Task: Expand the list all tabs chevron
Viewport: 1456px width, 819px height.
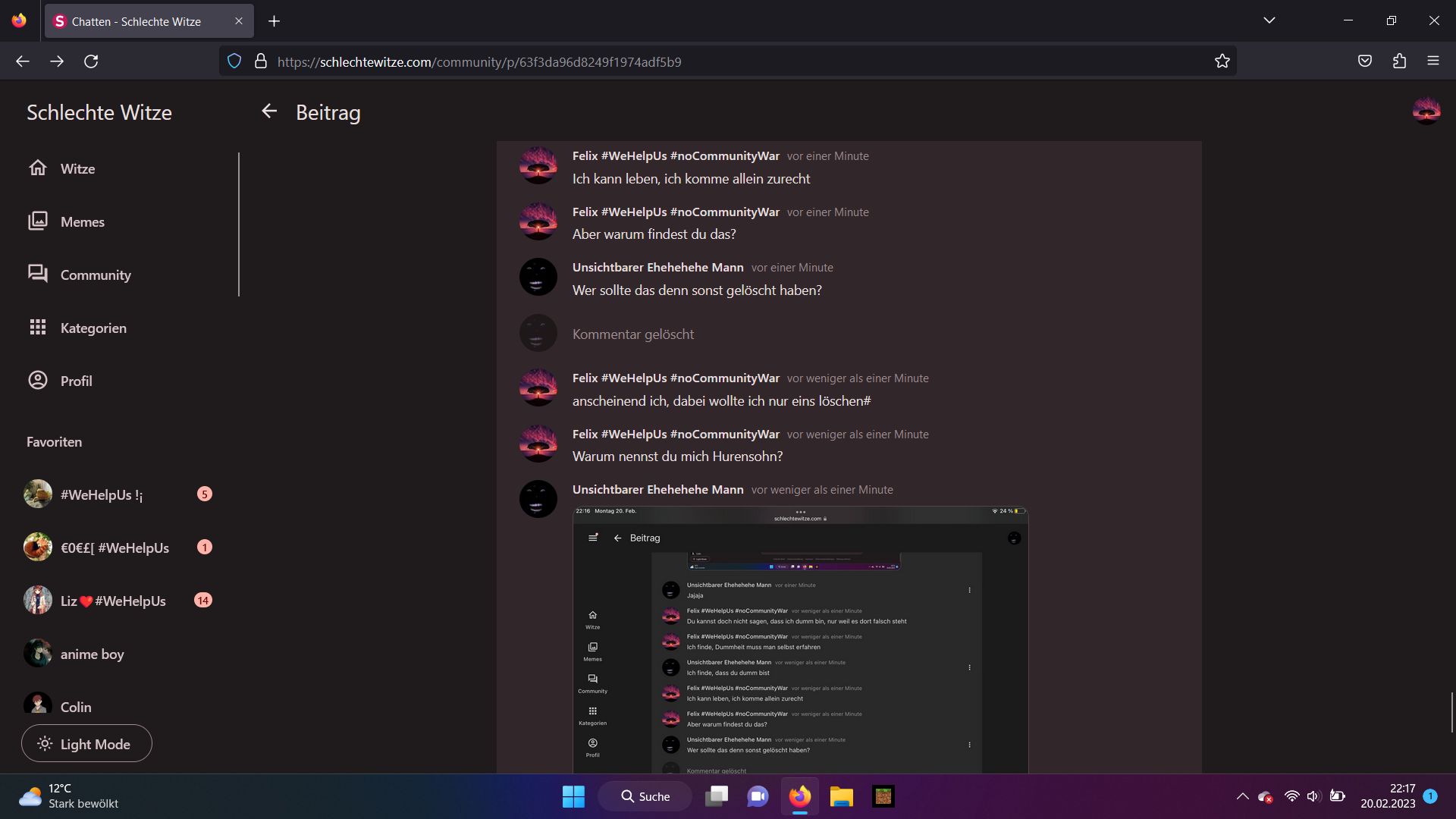Action: pos(1269,20)
